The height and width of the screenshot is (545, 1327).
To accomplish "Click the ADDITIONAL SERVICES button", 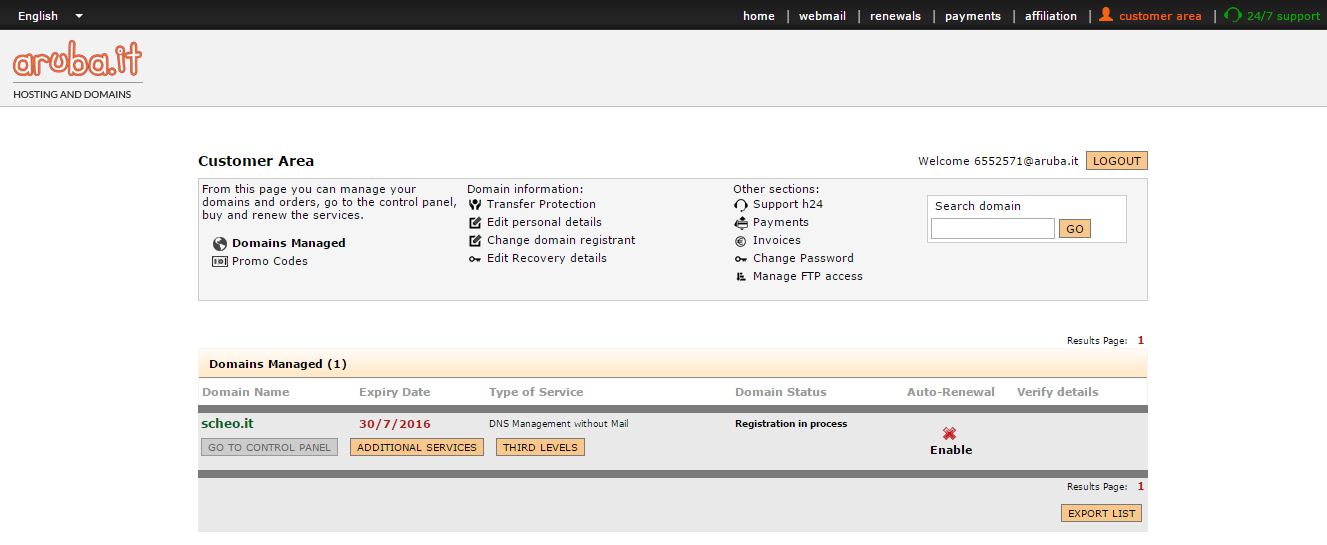I will [417, 447].
